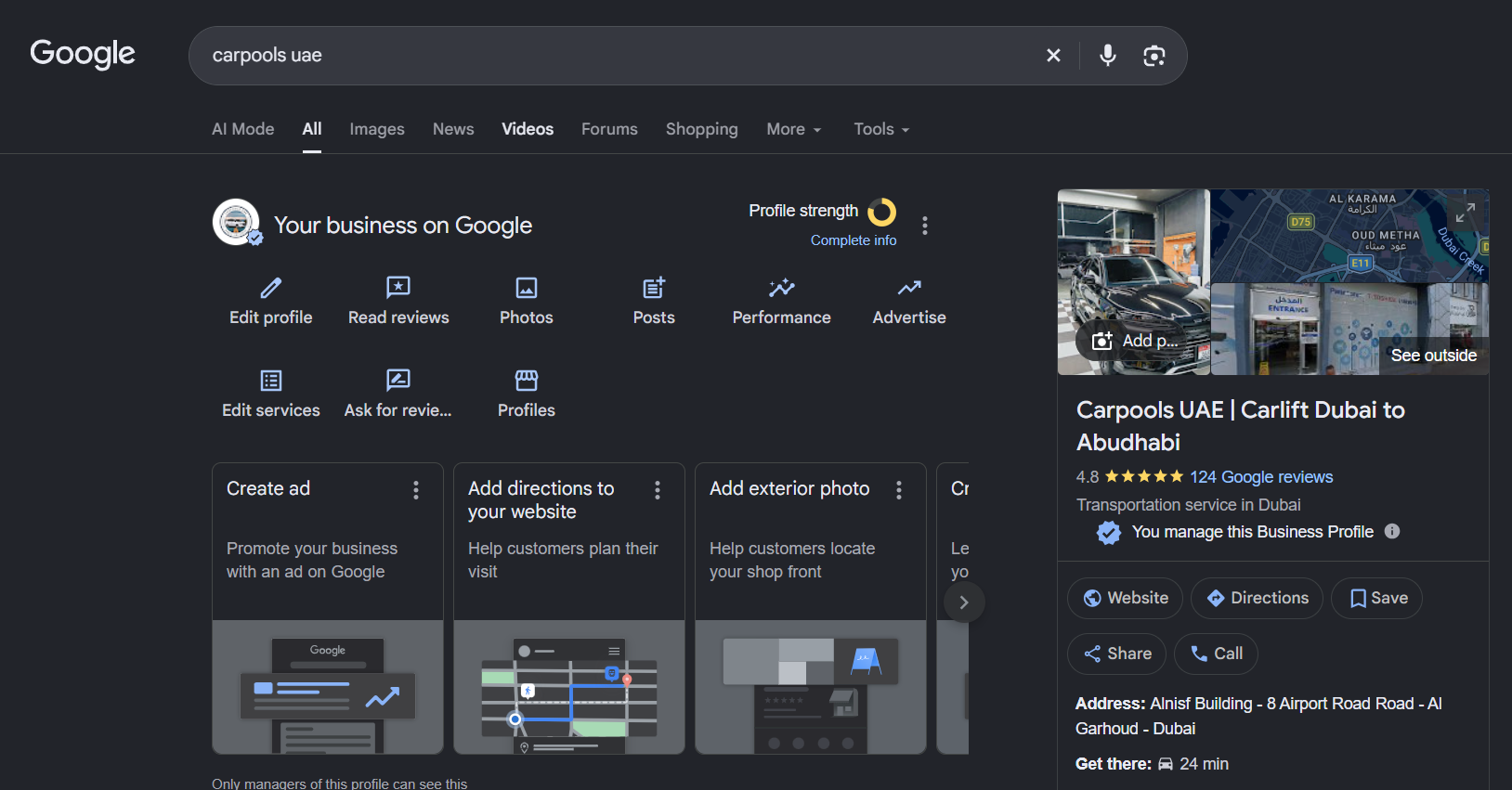Click the Add photos button on car image
This screenshot has height=790, width=1512.
pyautogui.click(x=1135, y=341)
